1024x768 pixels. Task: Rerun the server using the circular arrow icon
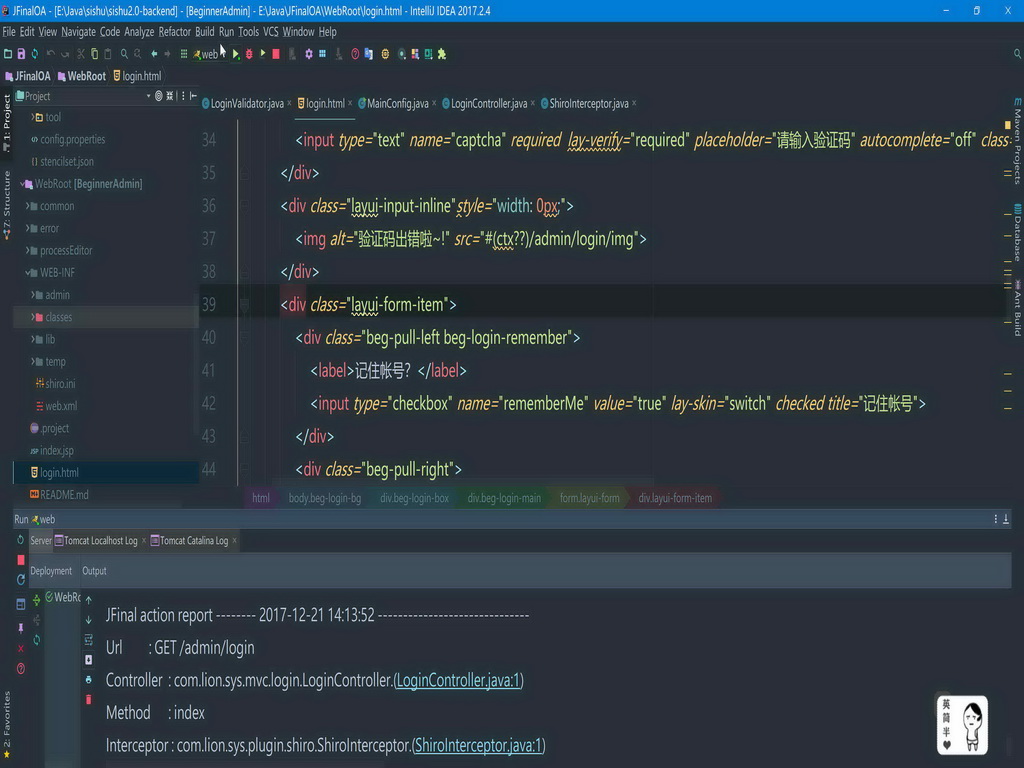point(20,538)
